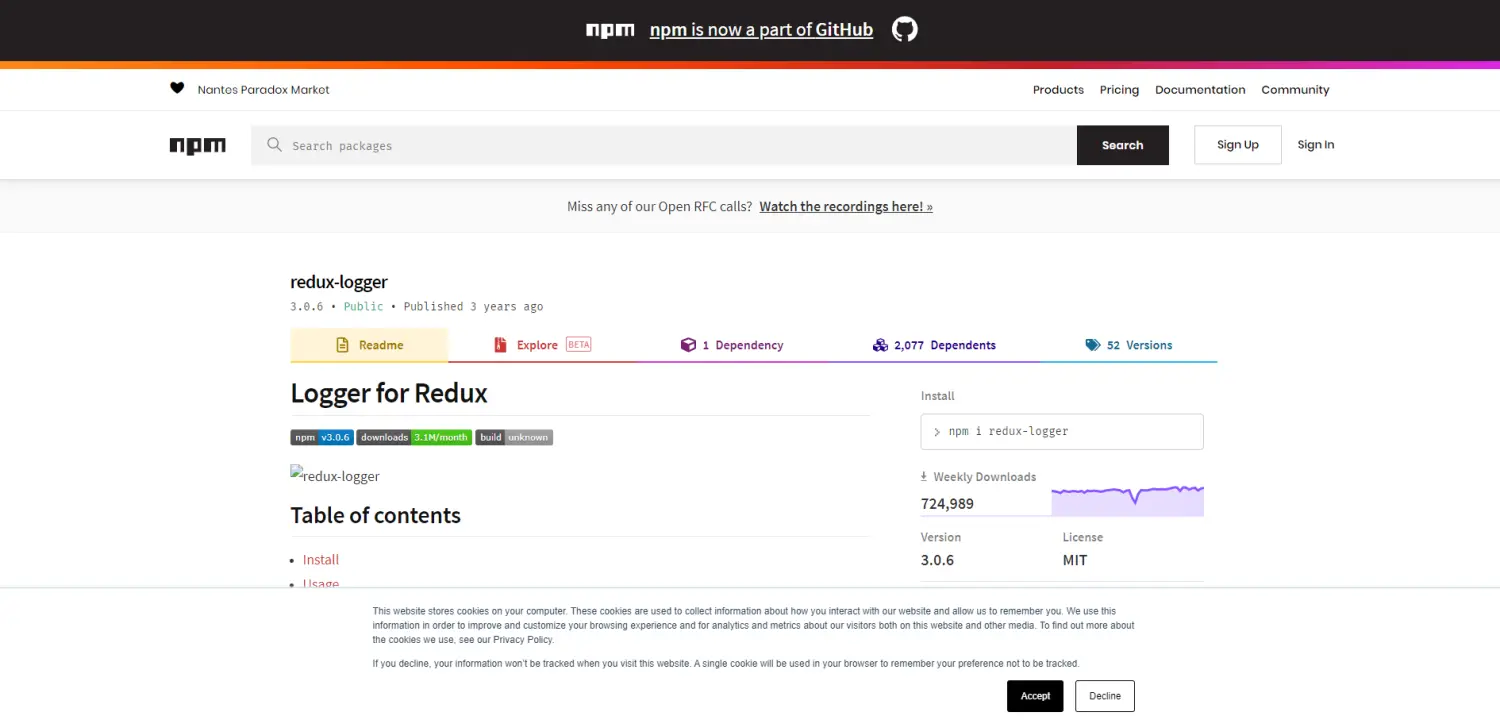The width and height of the screenshot is (1500, 720).
Task: Open the Documentation link
Action: (1200, 90)
